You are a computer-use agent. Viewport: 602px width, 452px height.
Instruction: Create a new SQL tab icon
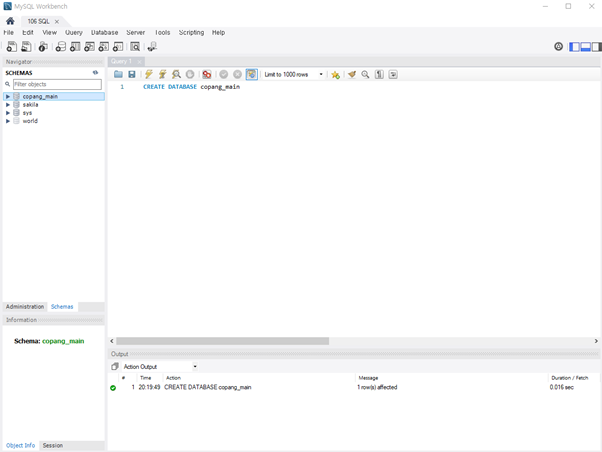(12, 47)
